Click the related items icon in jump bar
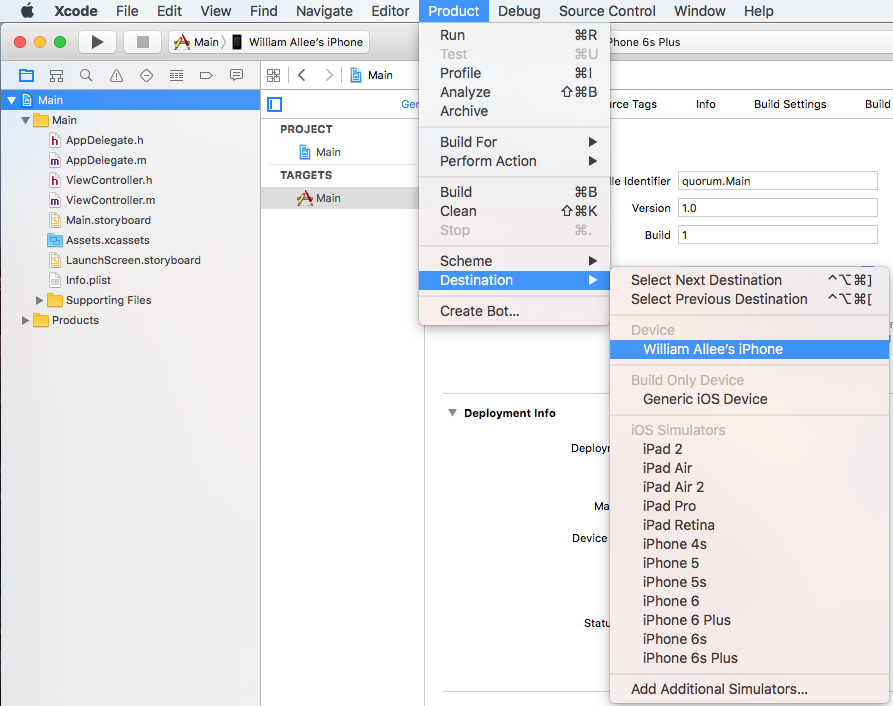The width and height of the screenshot is (893, 706). pyautogui.click(x=273, y=75)
